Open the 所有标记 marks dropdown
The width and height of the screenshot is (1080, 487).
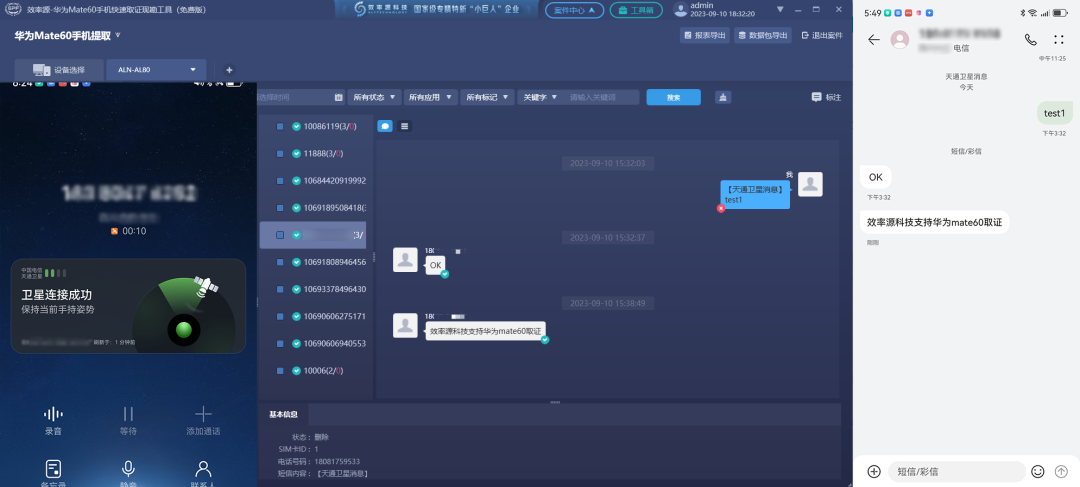coord(488,98)
